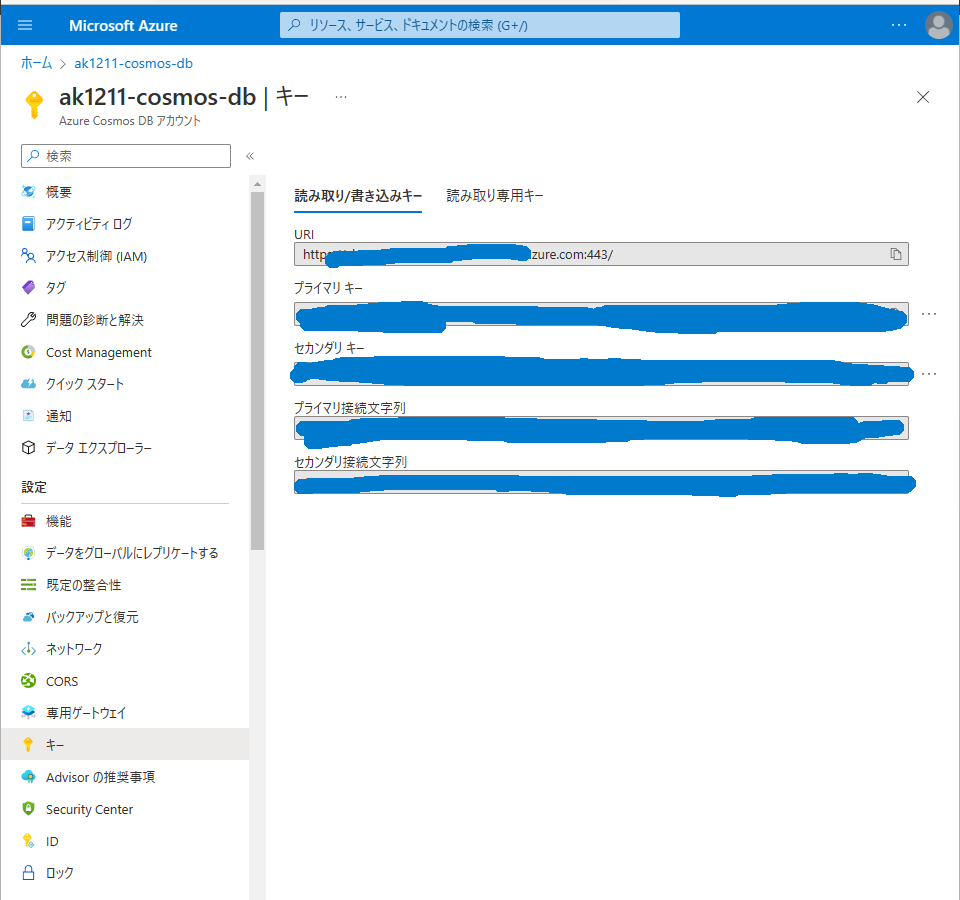Open the CORS settings page

61,681
